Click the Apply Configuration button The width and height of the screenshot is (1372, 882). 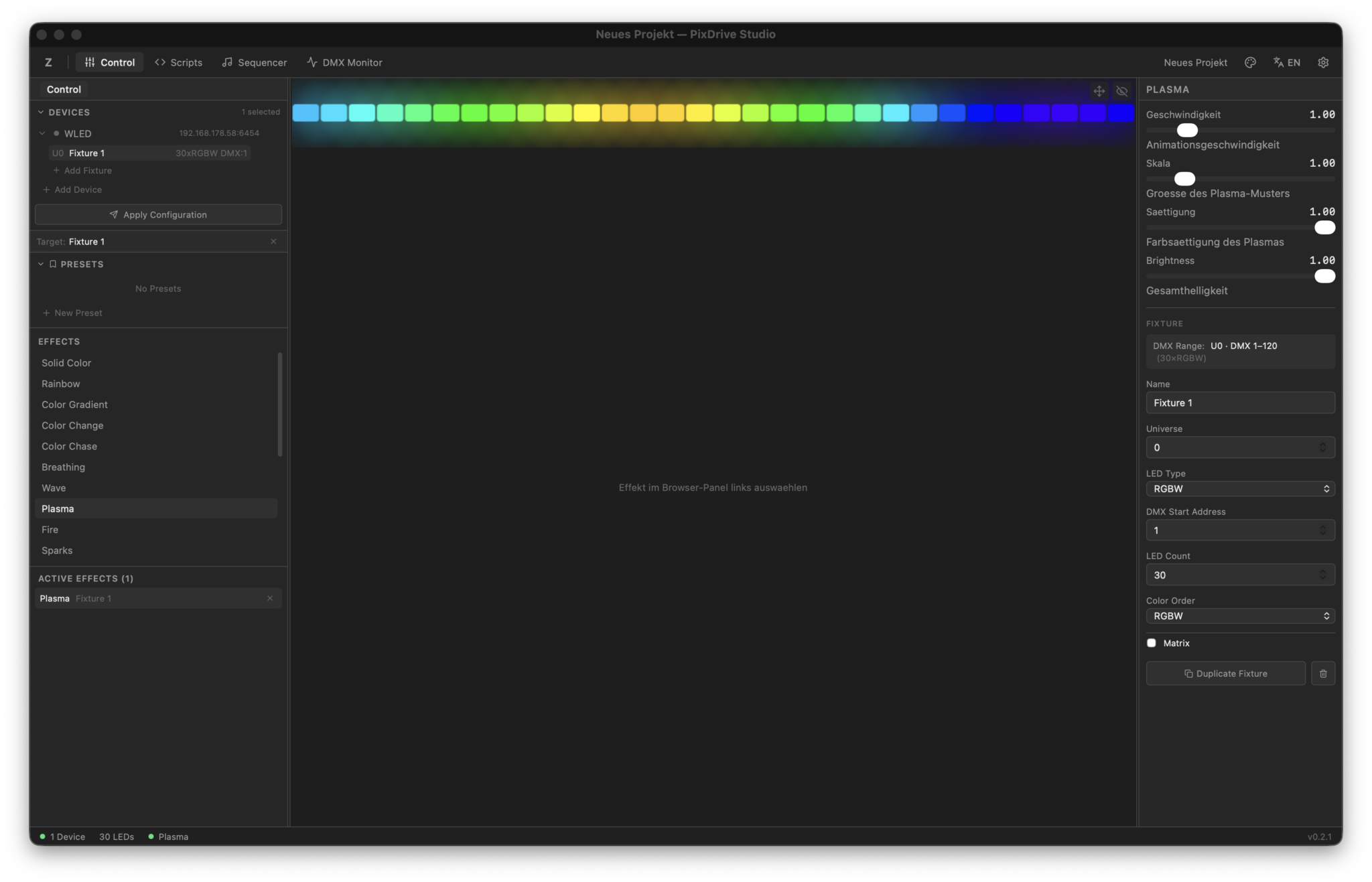click(158, 215)
